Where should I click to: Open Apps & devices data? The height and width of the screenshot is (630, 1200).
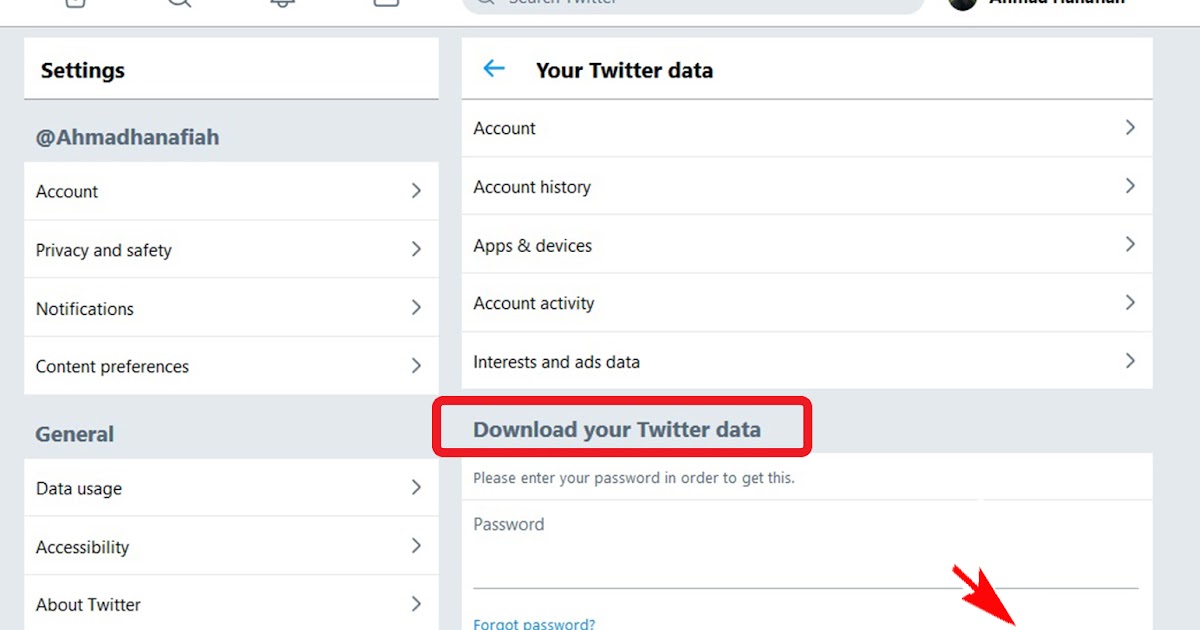(x=807, y=245)
